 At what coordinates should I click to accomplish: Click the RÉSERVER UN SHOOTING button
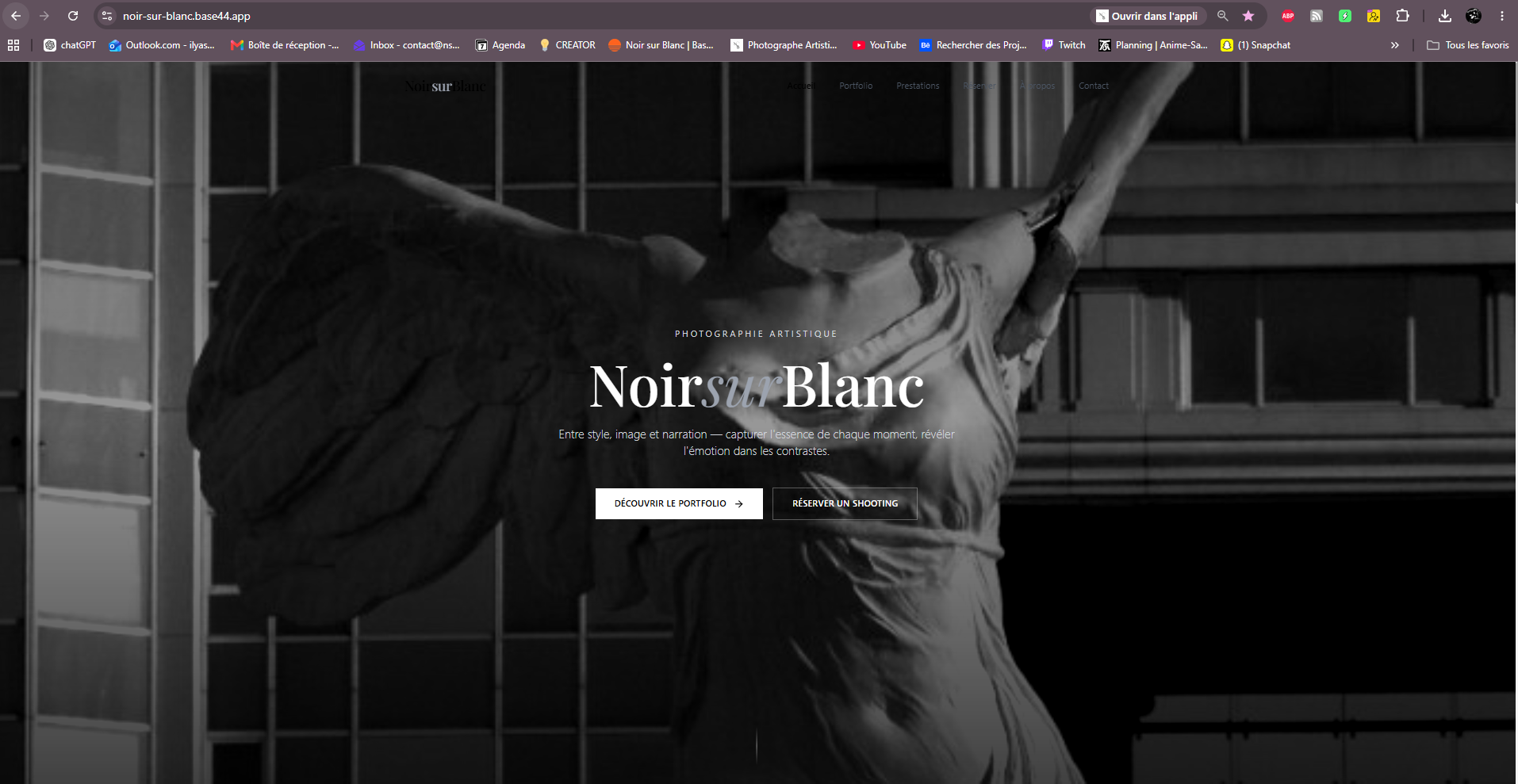pyautogui.click(x=845, y=503)
